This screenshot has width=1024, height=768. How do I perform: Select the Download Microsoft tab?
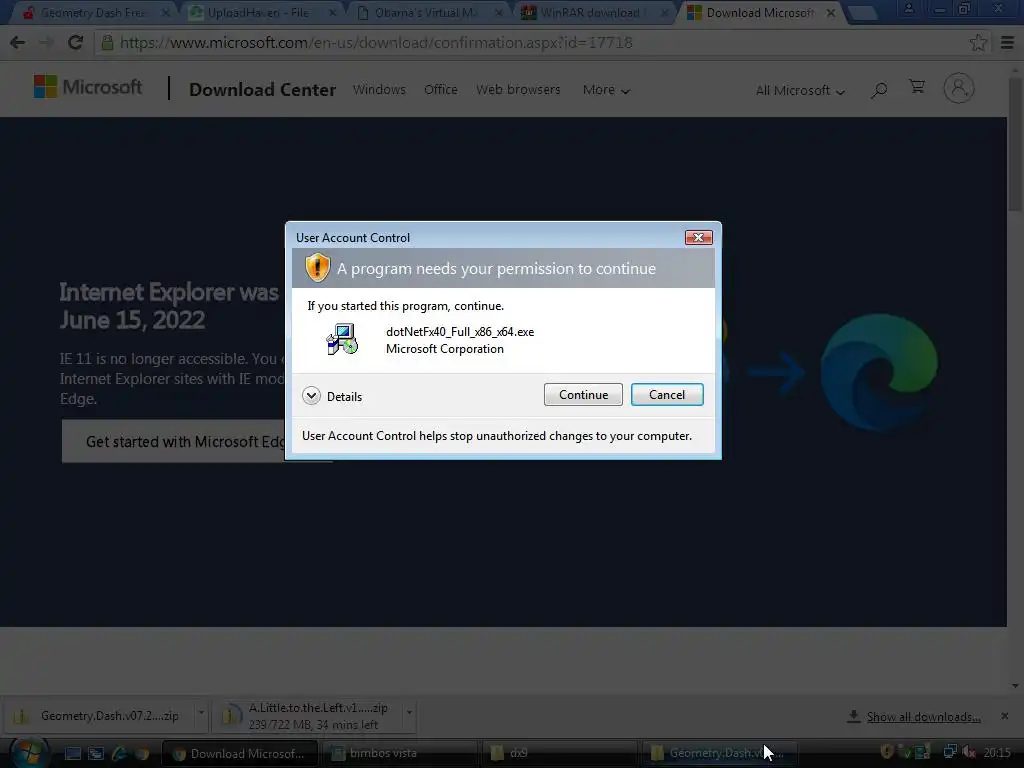[x=760, y=12]
